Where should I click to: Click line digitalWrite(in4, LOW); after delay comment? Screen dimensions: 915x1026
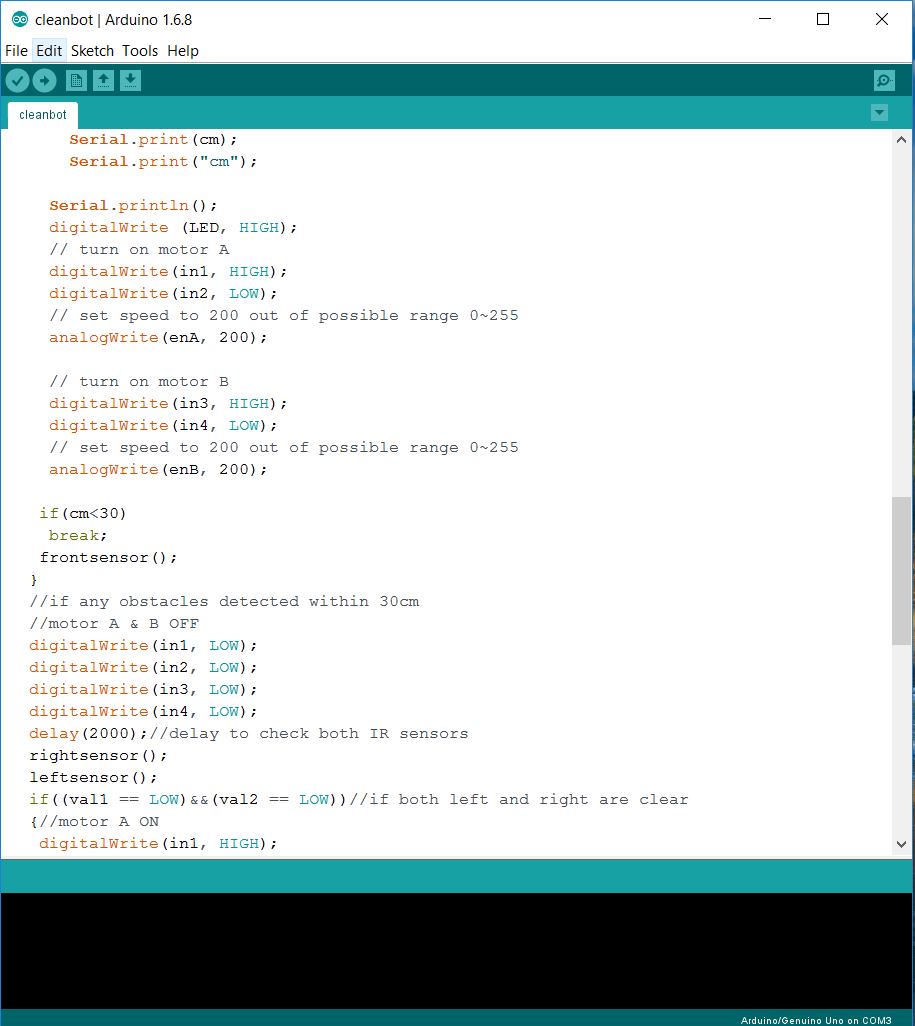click(x=143, y=711)
